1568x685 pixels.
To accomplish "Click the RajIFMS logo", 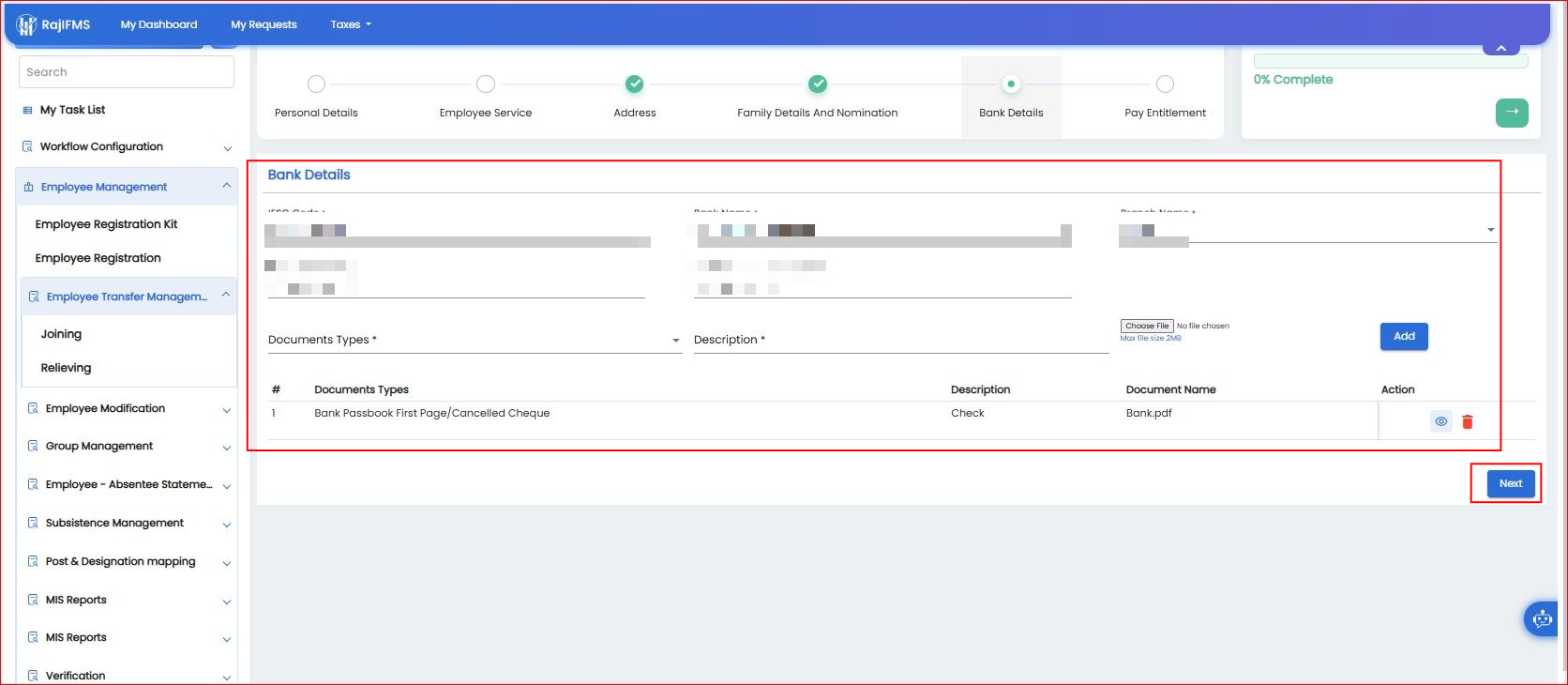I will click(53, 24).
